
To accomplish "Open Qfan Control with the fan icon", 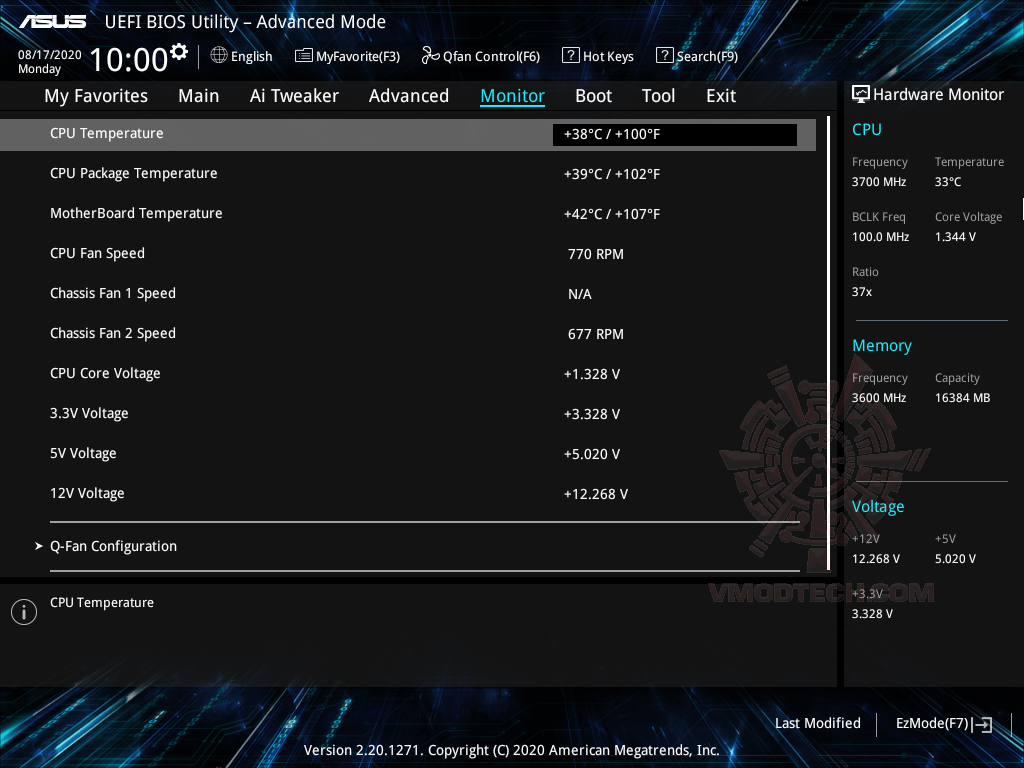I will coord(429,56).
